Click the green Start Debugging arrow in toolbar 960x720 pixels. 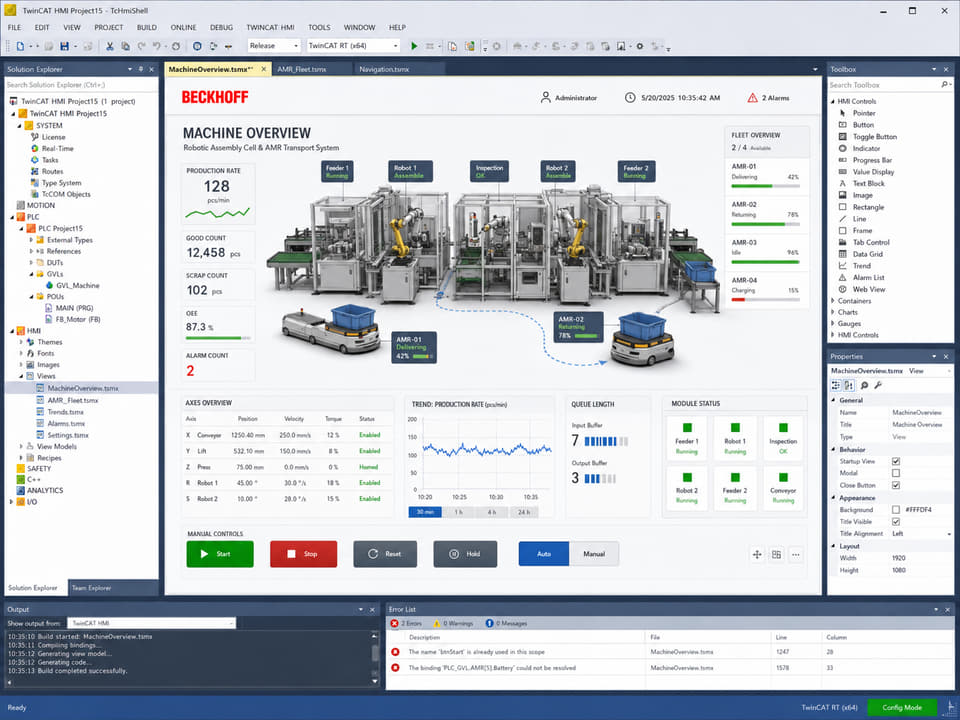point(414,46)
